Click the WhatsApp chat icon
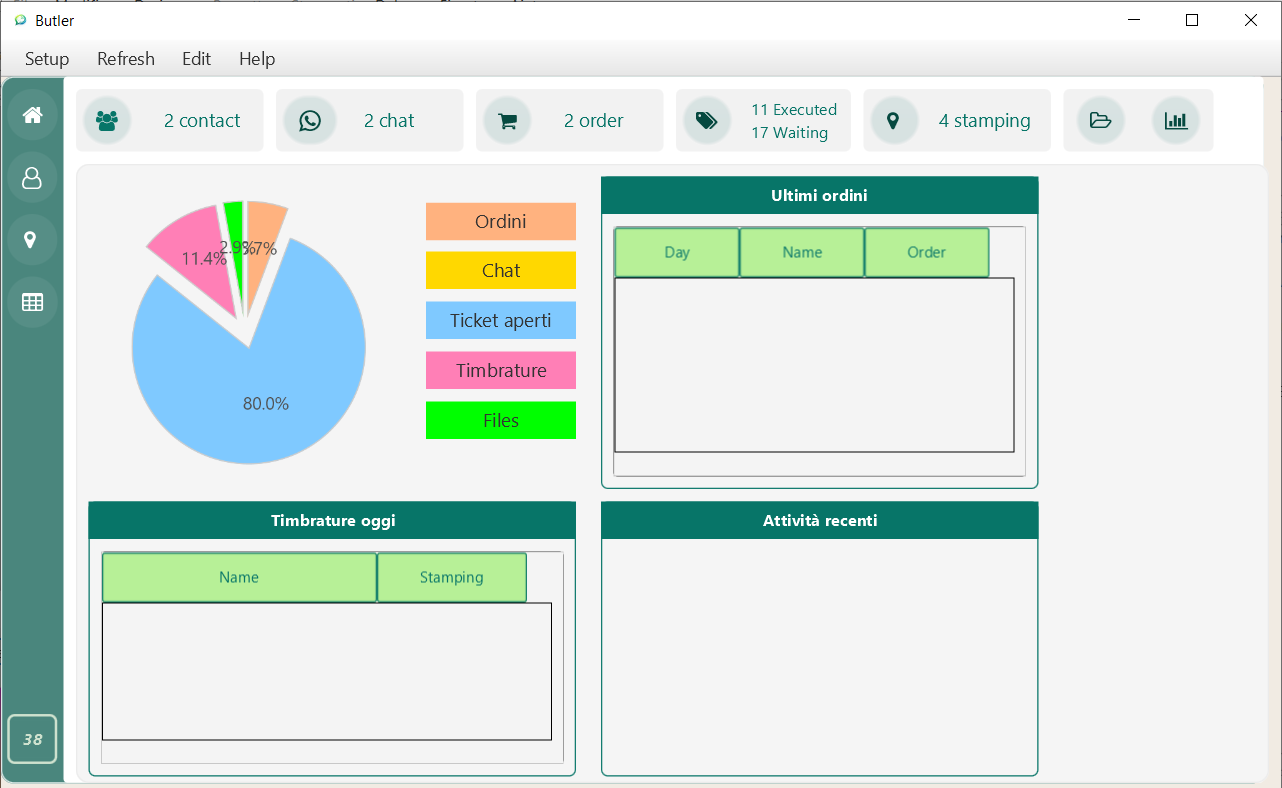Image resolution: width=1282 pixels, height=788 pixels. 310,121
